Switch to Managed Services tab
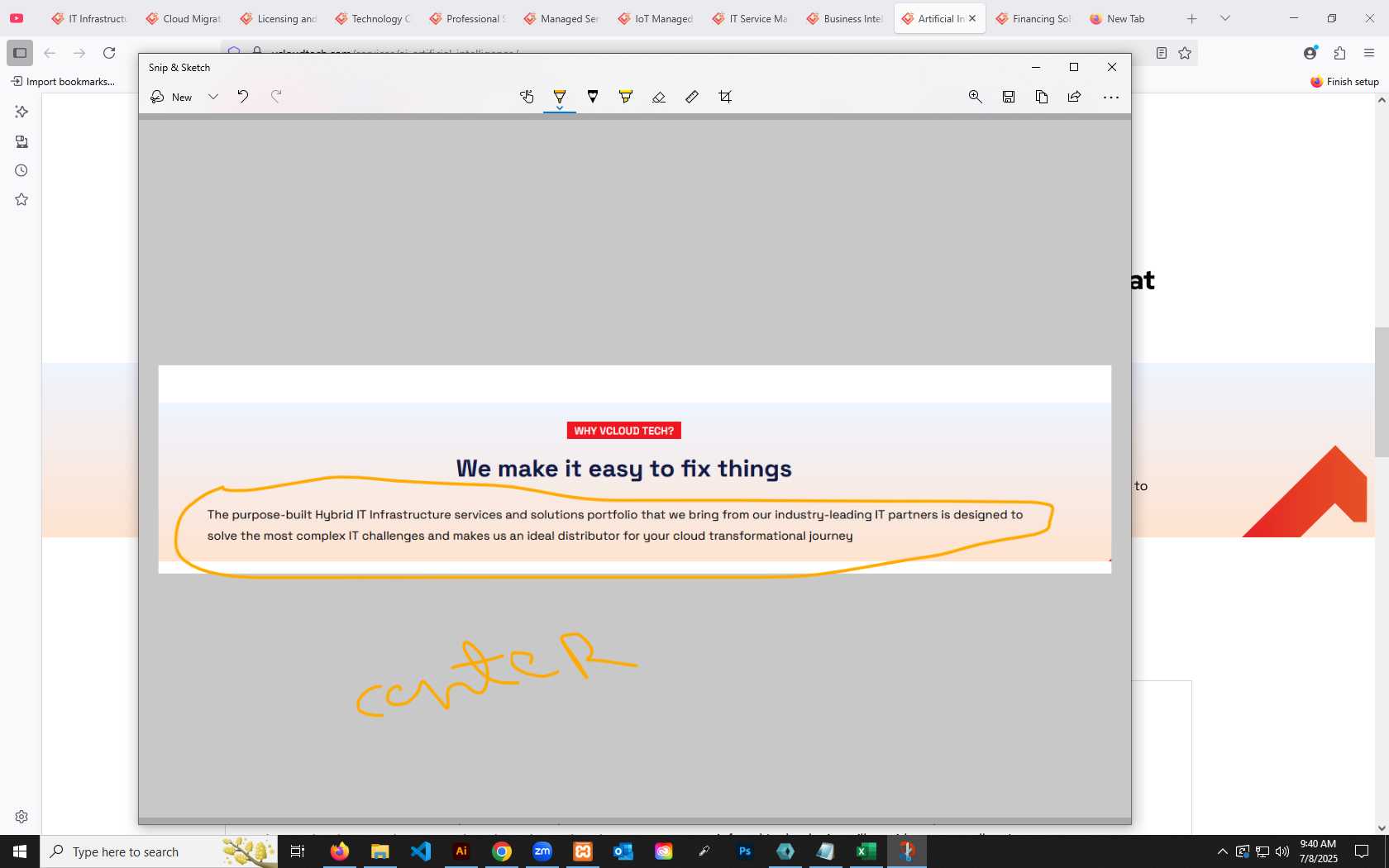 (x=561, y=18)
